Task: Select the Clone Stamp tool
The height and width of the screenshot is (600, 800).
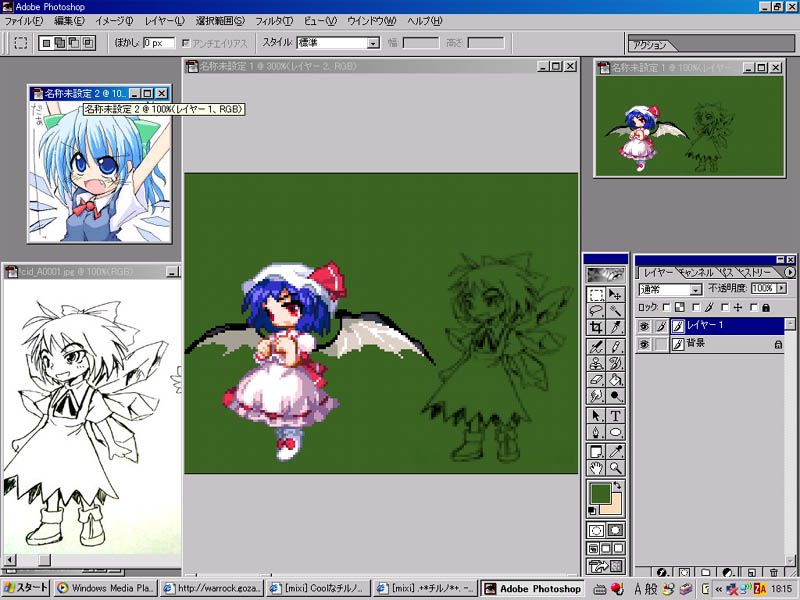Action: [x=596, y=363]
